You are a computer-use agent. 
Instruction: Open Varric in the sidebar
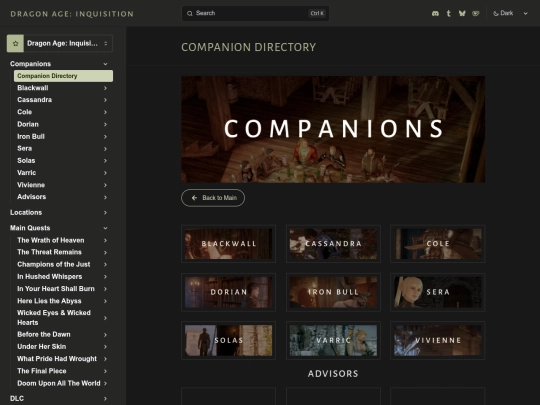tap(63, 173)
